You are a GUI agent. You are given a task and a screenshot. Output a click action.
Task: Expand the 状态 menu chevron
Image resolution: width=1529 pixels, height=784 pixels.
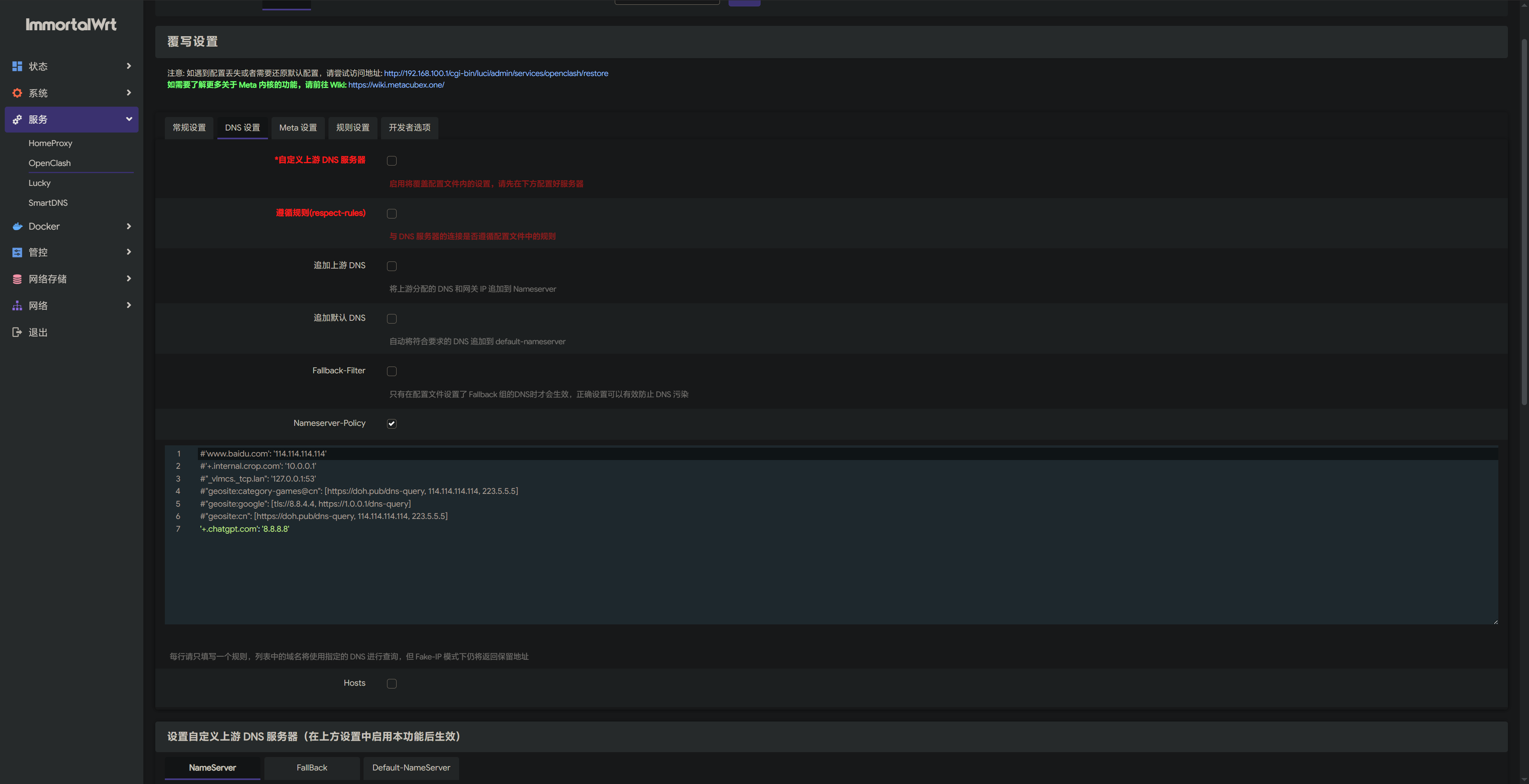(x=129, y=66)
